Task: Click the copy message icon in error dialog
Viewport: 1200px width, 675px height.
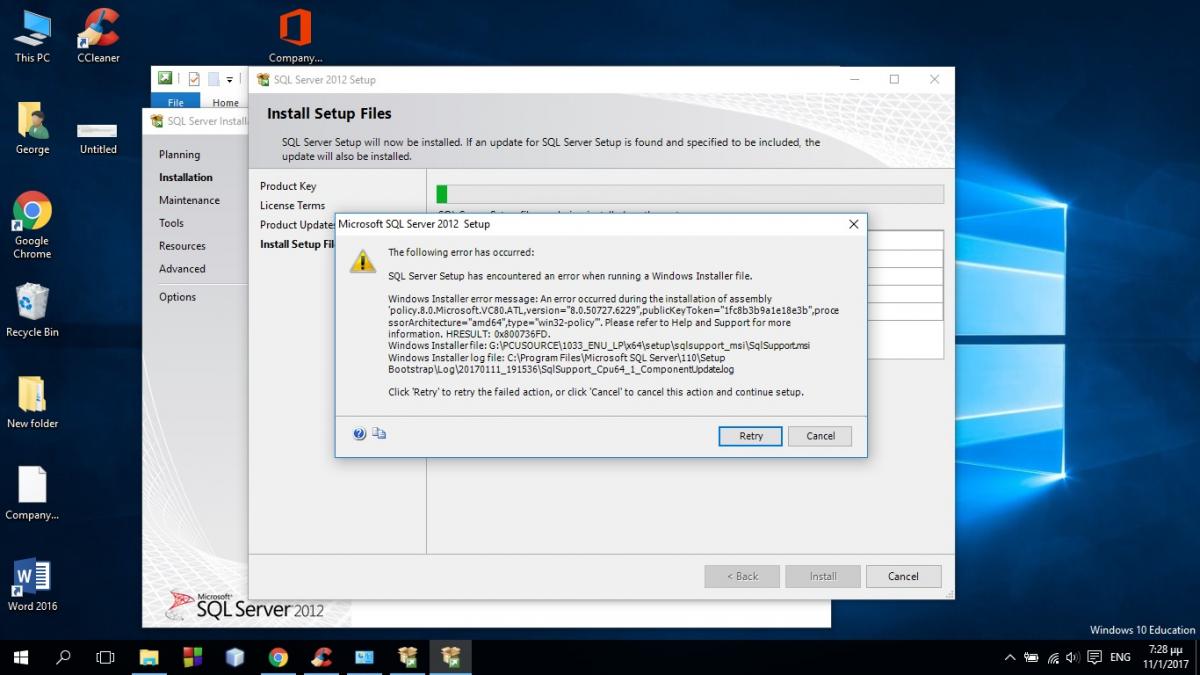Action: (x=379, y=434)
